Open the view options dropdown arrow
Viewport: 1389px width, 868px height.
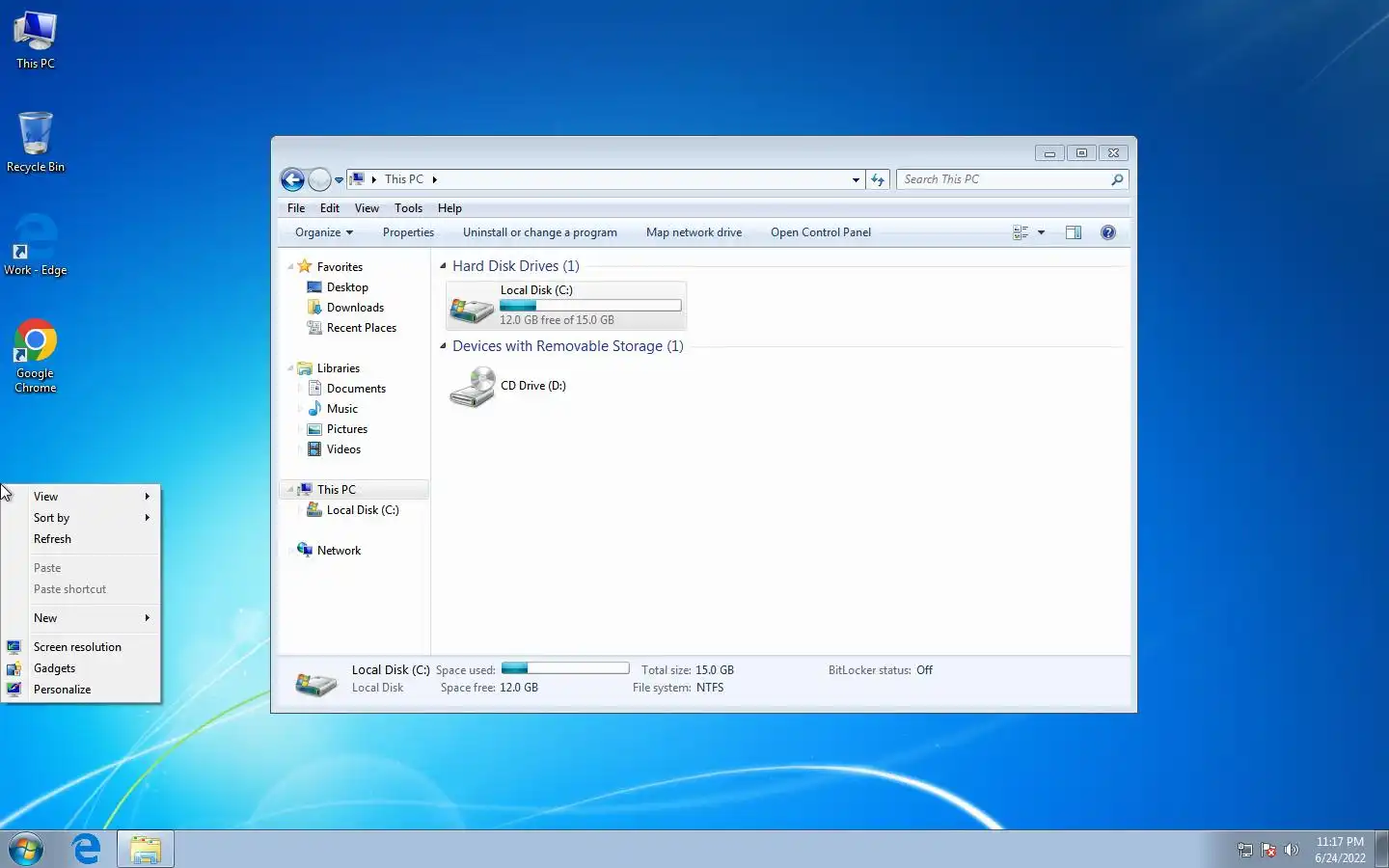pos(1041,232)
